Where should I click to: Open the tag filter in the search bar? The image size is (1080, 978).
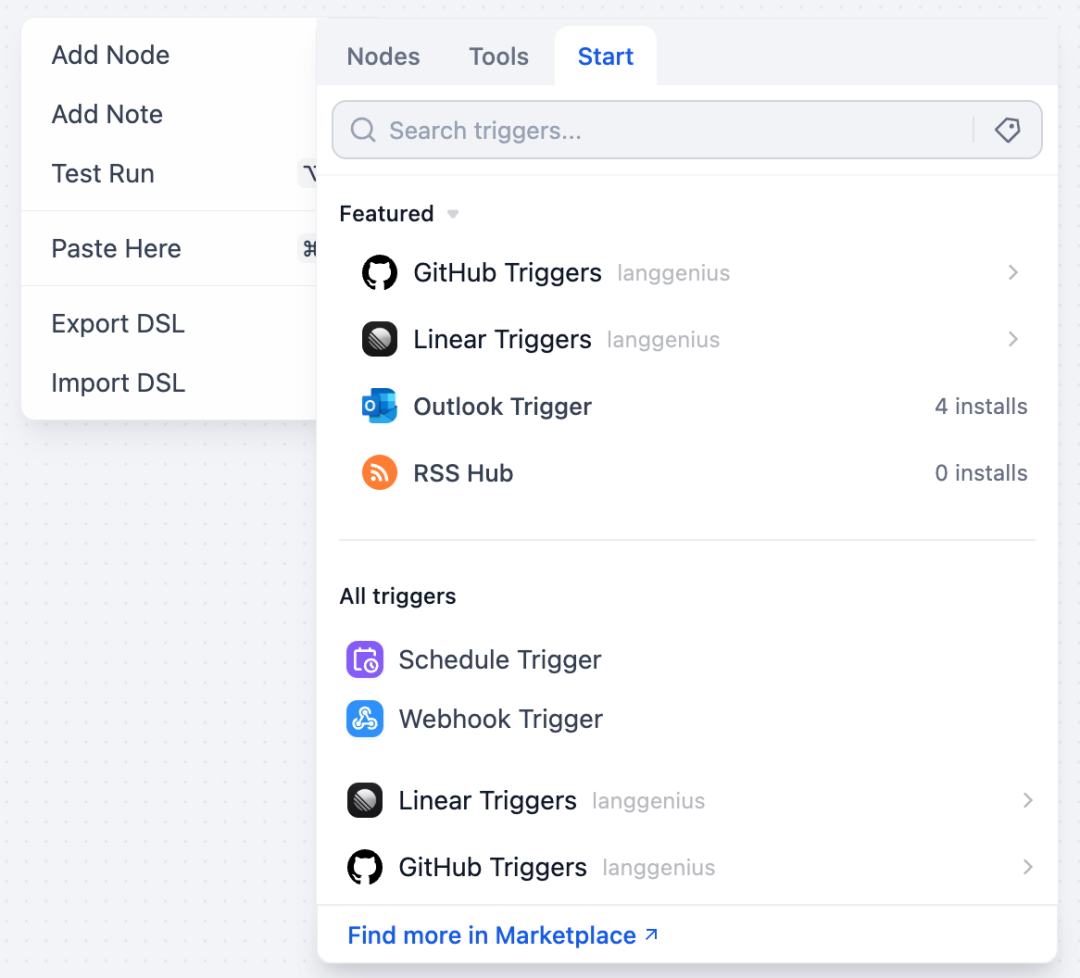pos(1007,129)
